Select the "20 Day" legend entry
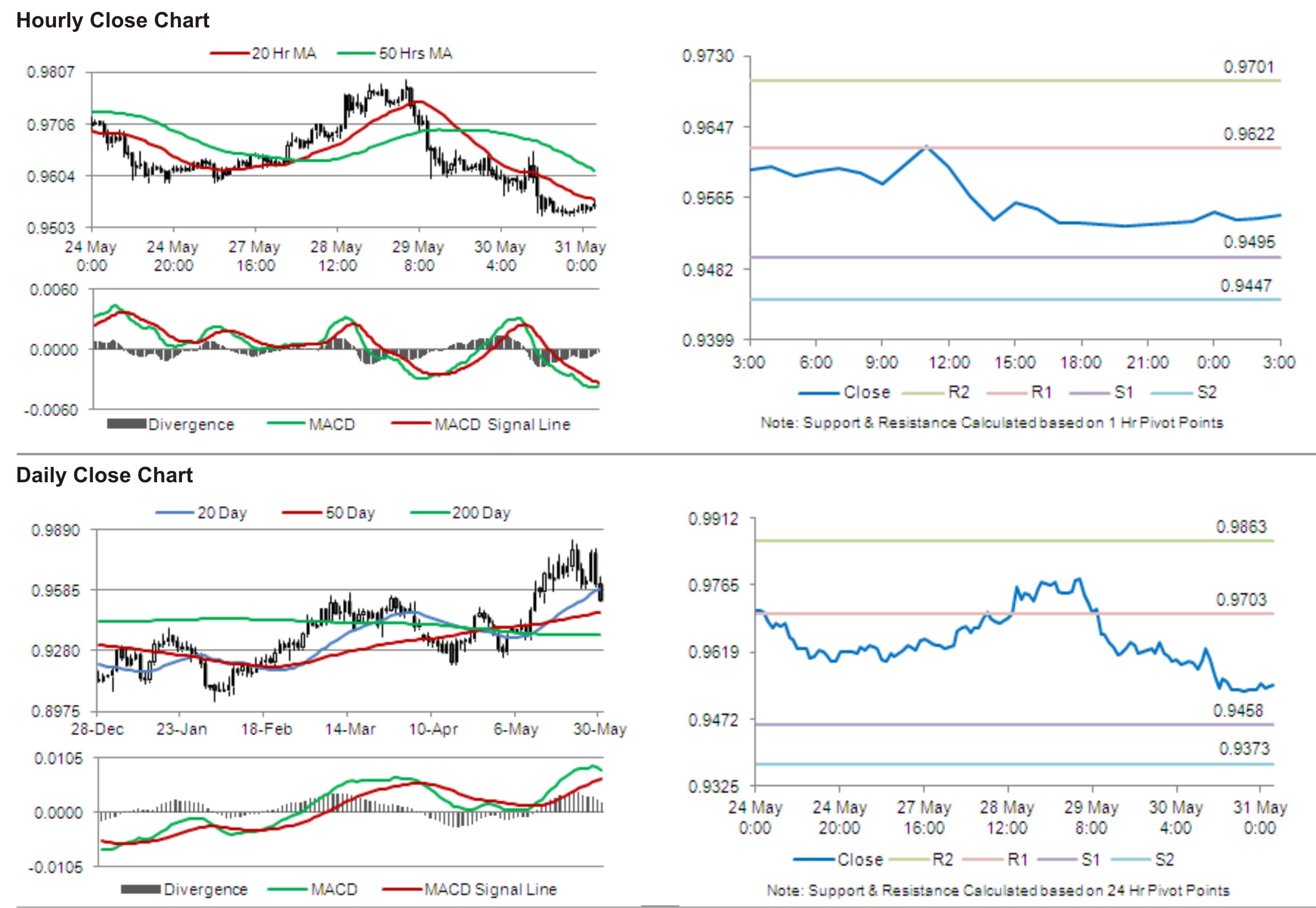The image size is (1316, 908). (x=201, y=512)
